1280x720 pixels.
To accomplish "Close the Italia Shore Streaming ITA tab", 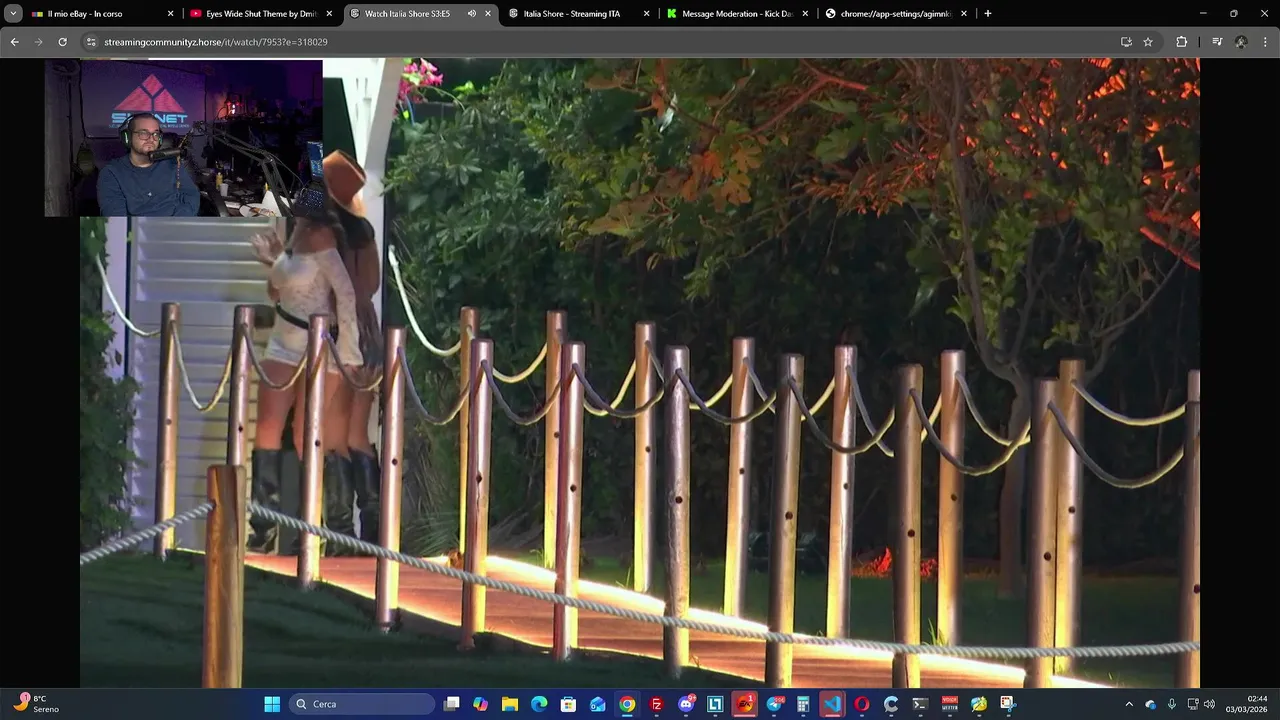I will click(646, 14).
